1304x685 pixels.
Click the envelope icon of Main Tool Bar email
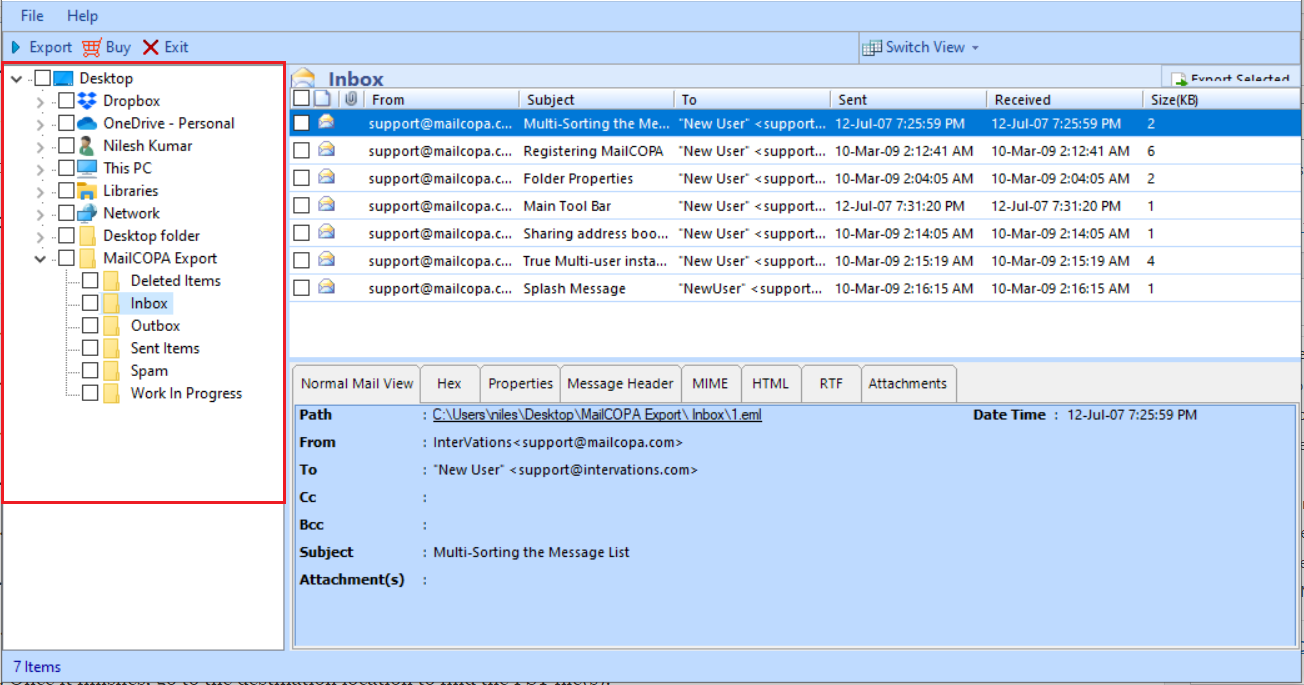tap(326, 205)
